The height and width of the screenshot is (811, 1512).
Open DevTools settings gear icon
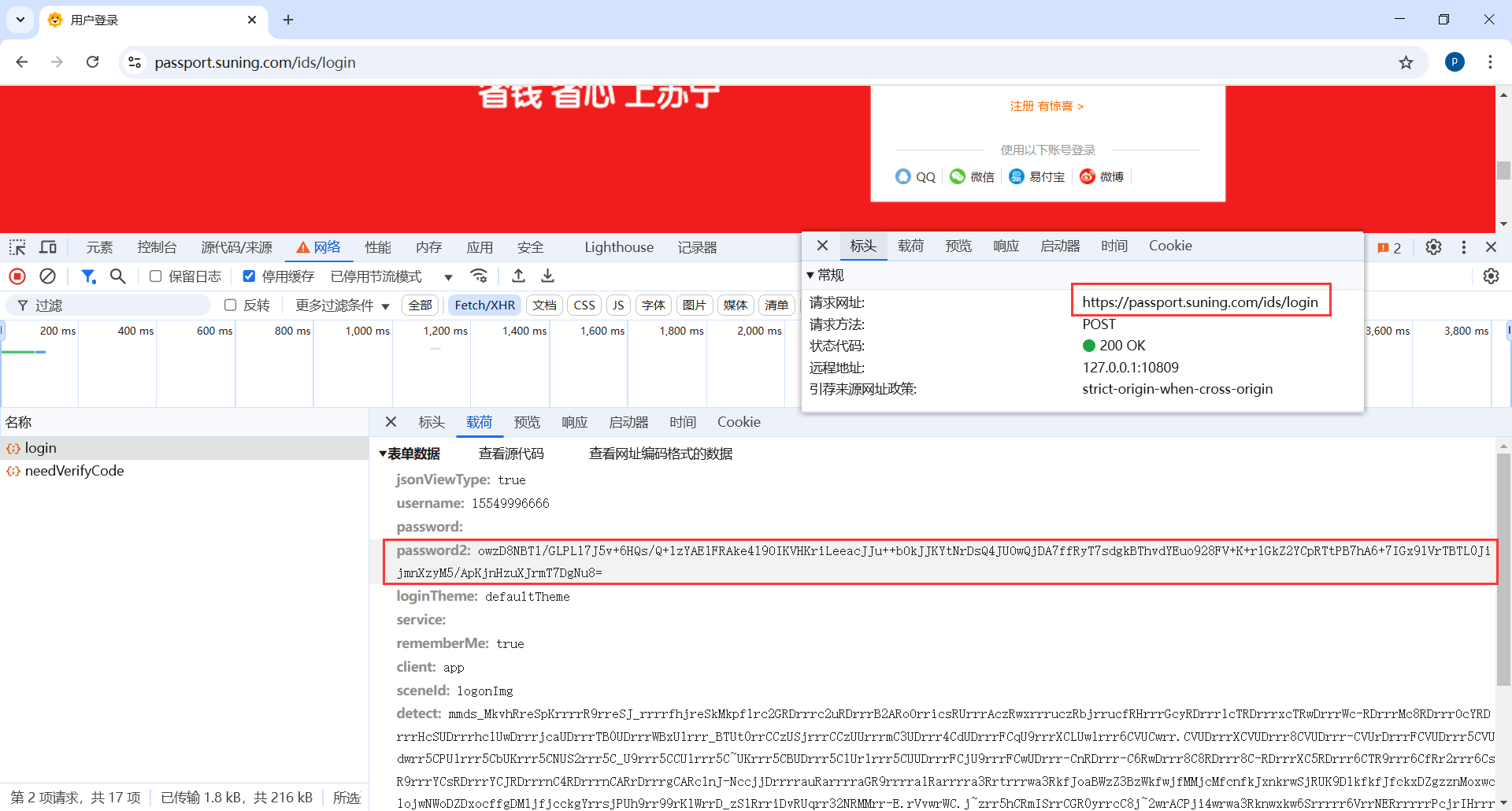(1433, 247)
